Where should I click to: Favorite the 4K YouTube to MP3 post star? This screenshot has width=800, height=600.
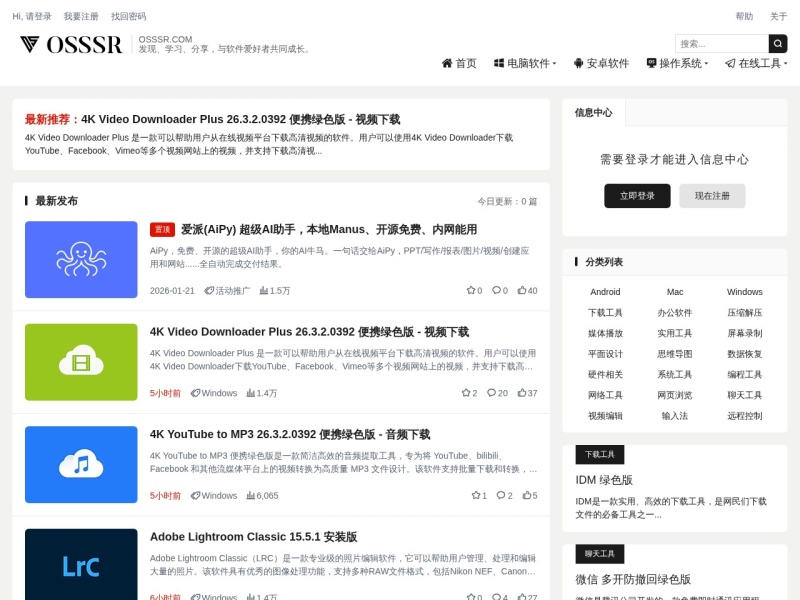476,495
